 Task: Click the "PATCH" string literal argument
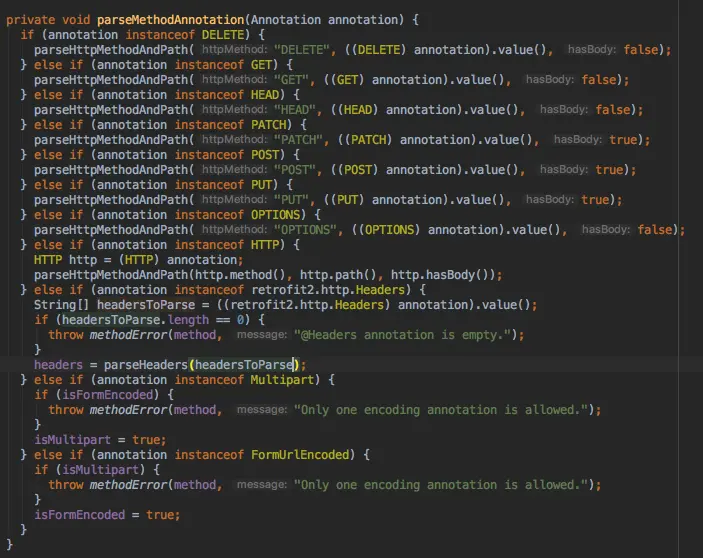pyautogui.click(x=298, y=140)
